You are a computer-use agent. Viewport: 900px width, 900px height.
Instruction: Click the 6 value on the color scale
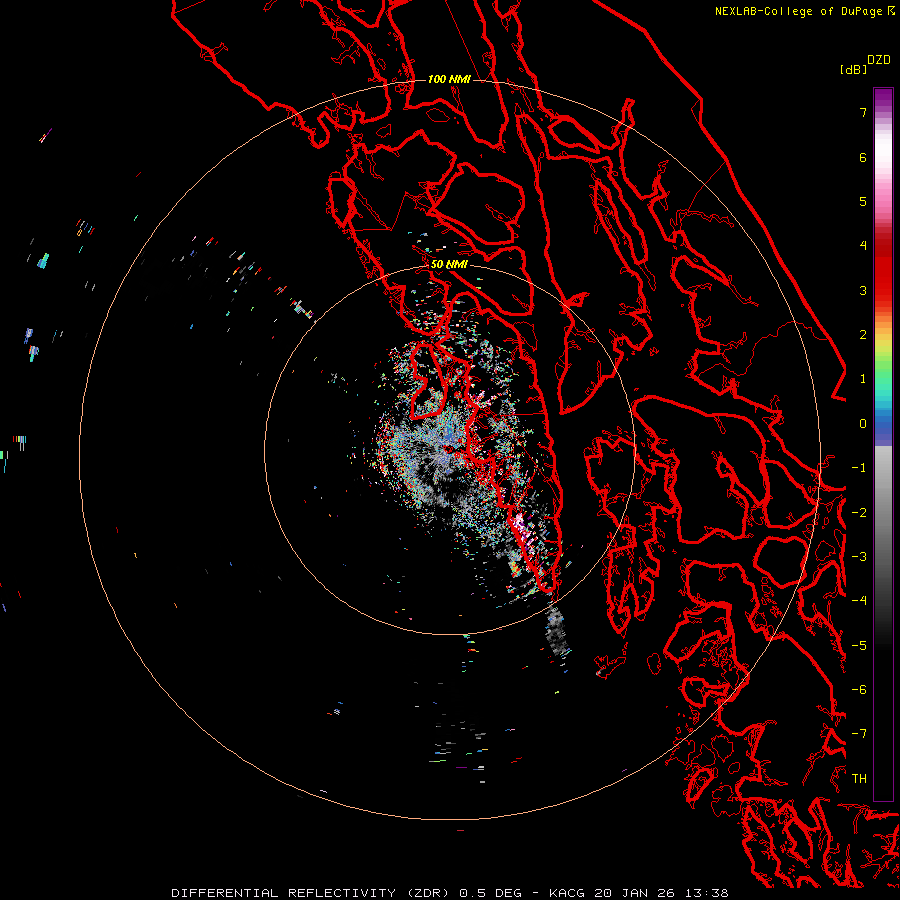coord(863,157)
